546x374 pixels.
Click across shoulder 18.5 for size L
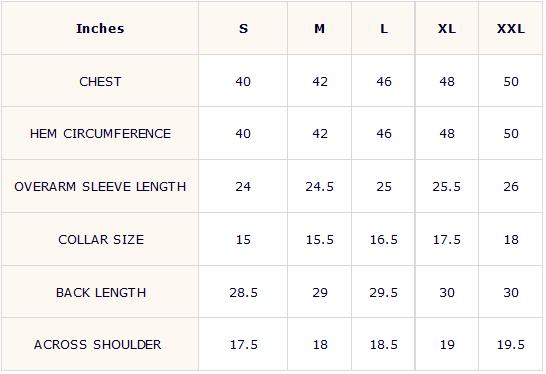click(383, 344)
